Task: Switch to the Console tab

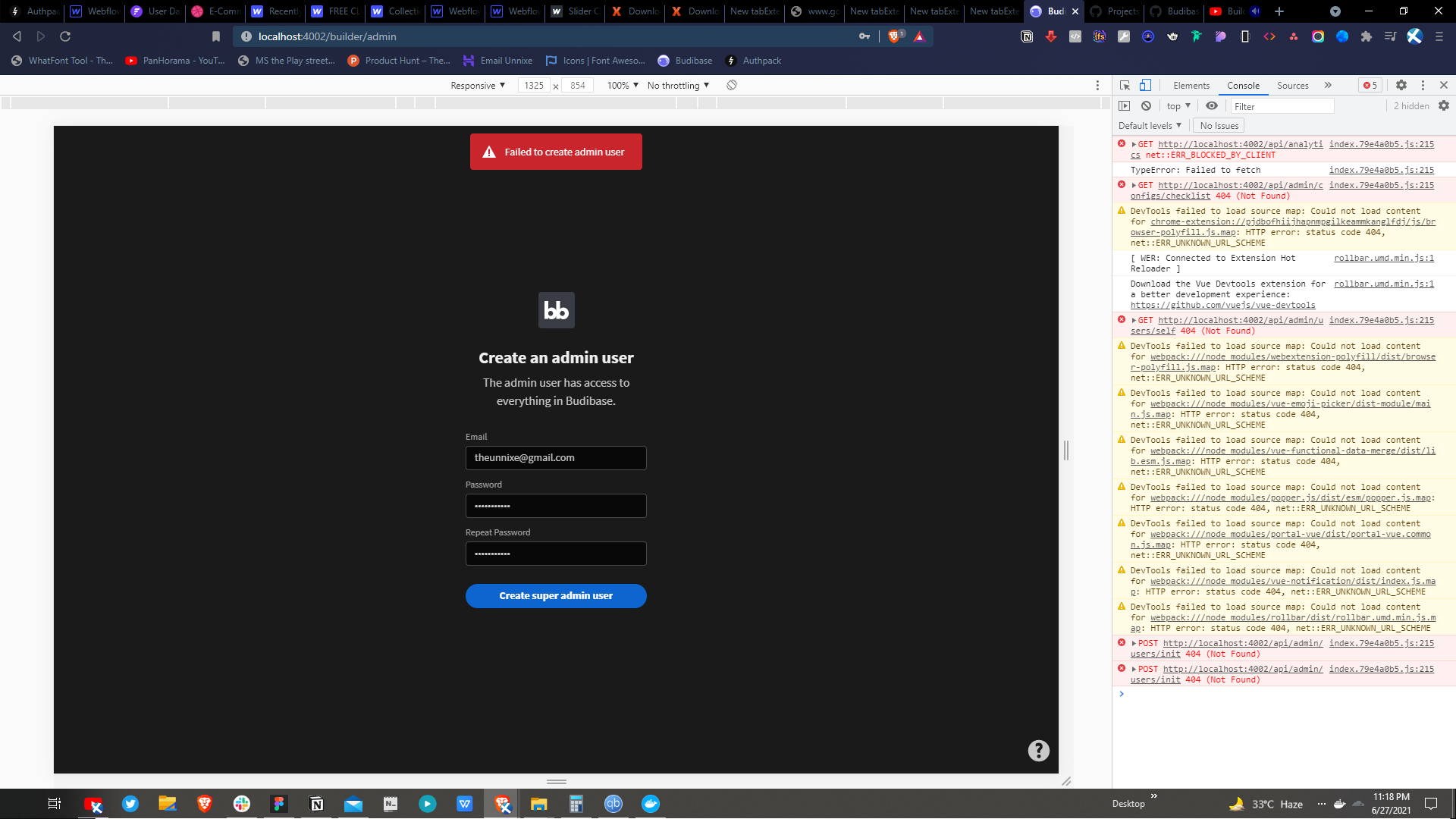Action: pos(1243,85)
